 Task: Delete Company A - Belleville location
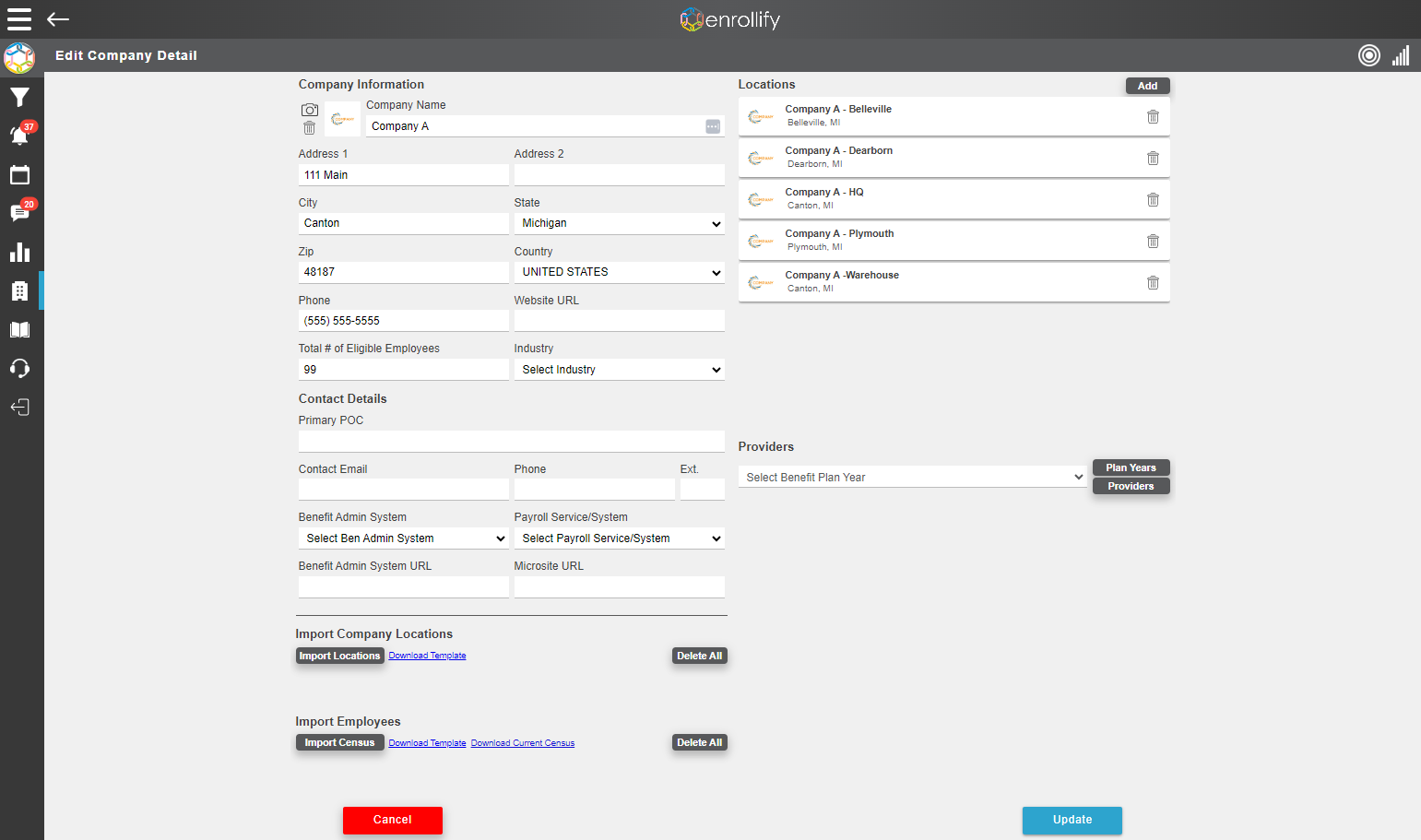pyautogui.click(x=1153, y=116)
